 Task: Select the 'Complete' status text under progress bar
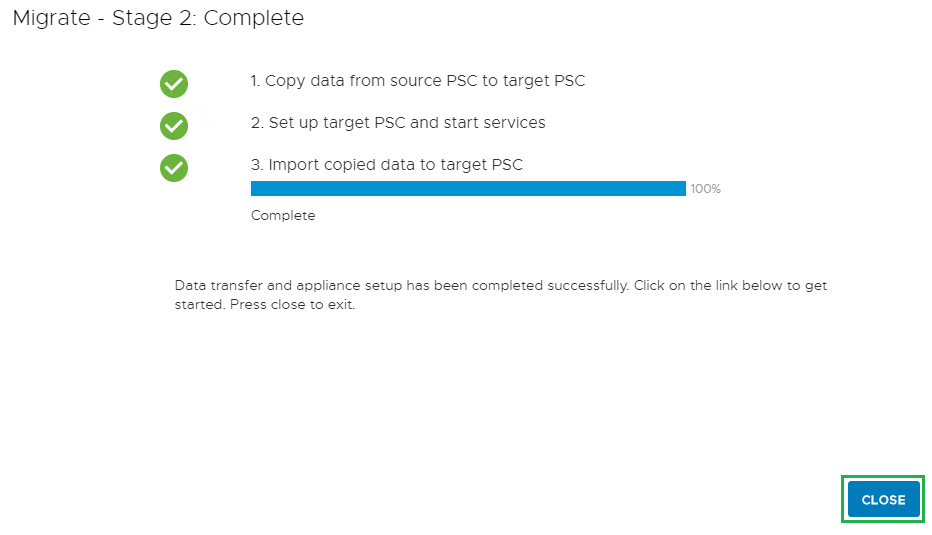click(283, 215)
